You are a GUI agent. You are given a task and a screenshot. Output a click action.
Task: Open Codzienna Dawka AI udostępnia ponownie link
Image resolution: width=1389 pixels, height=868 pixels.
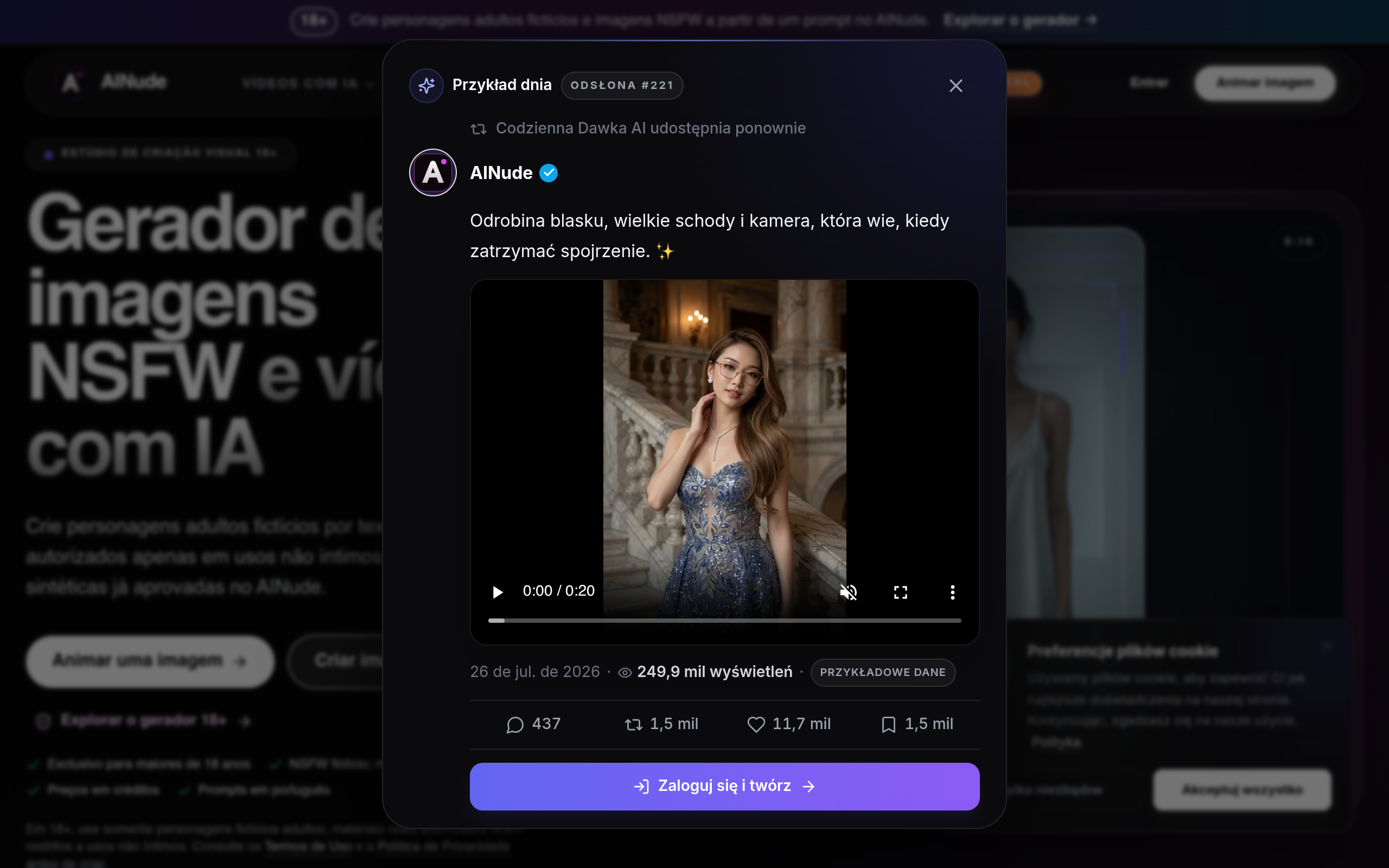point(651,128)
